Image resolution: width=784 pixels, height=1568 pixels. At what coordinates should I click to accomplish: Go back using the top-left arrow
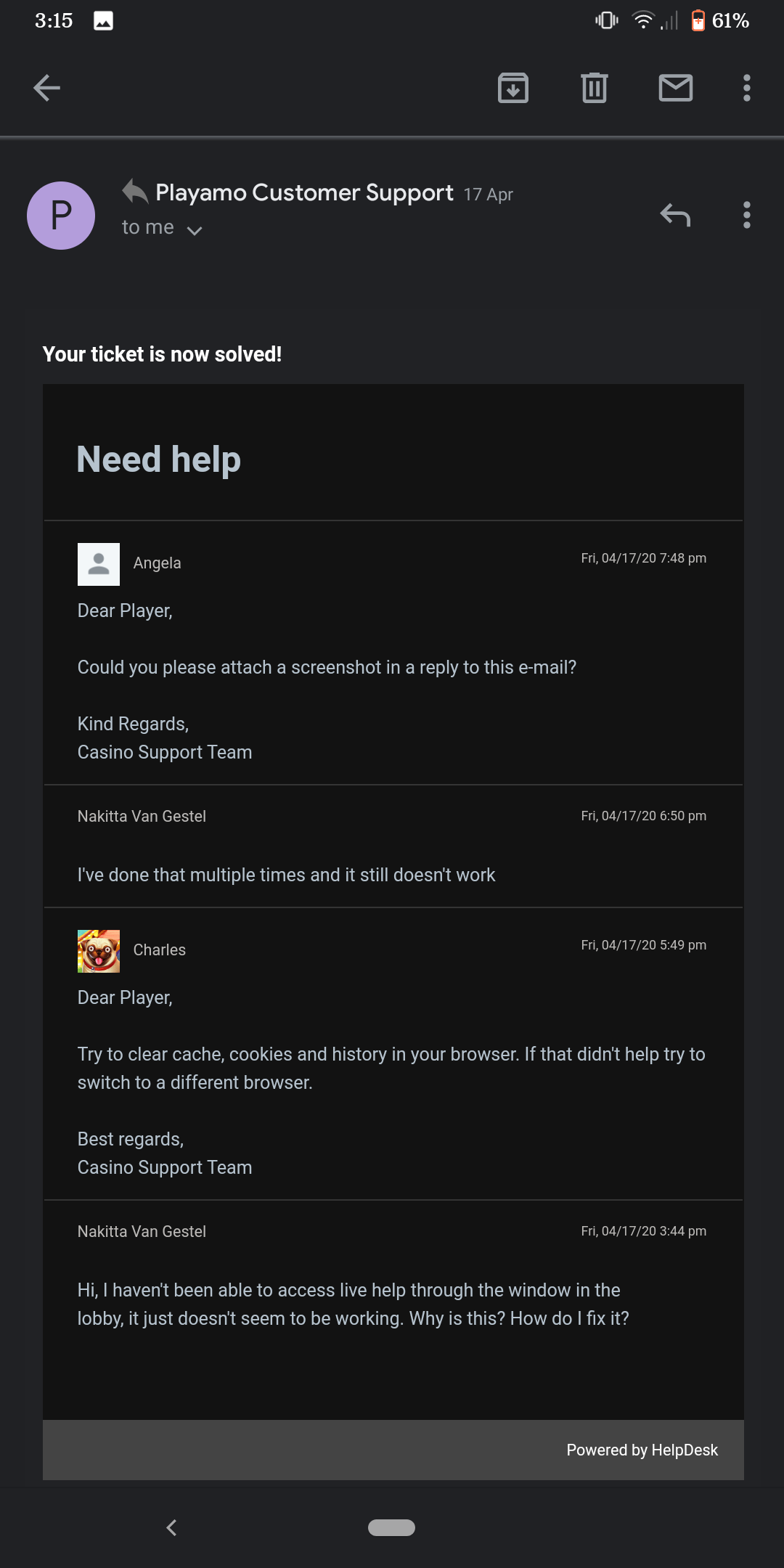pyautogui.click(x=47, y=88)
